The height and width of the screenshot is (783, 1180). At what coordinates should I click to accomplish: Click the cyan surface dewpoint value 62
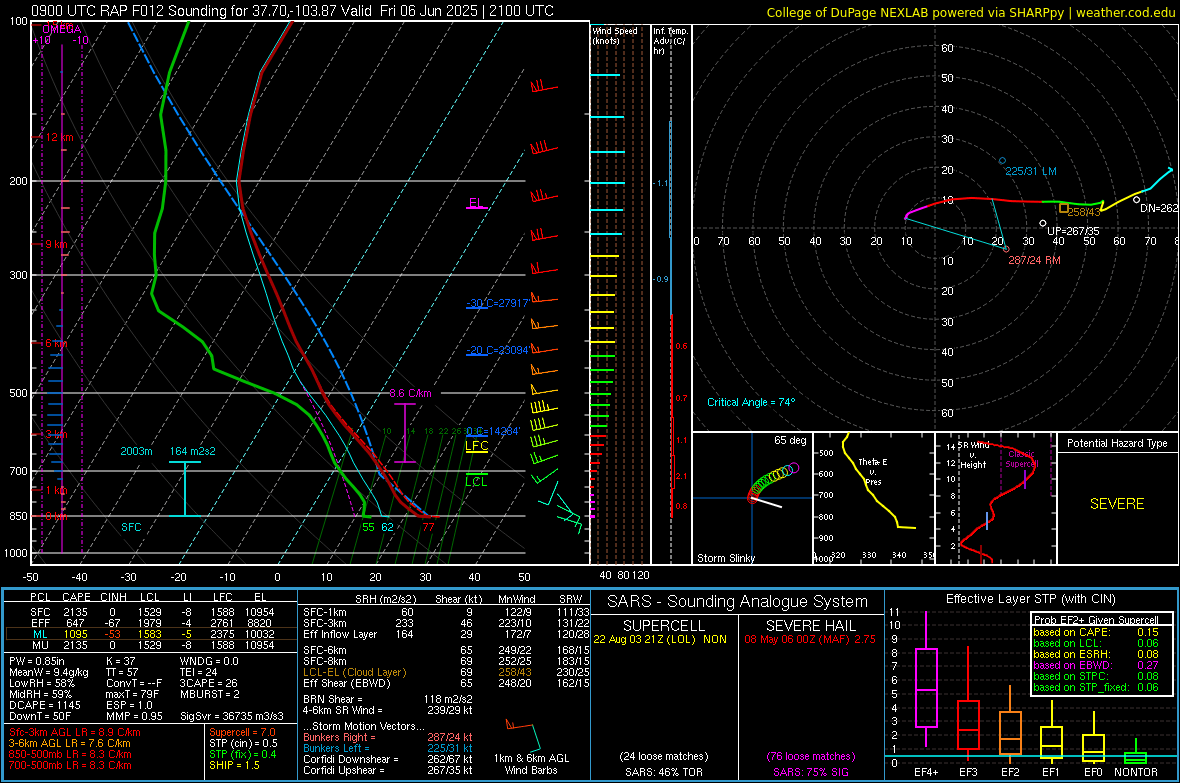point(388,527)
